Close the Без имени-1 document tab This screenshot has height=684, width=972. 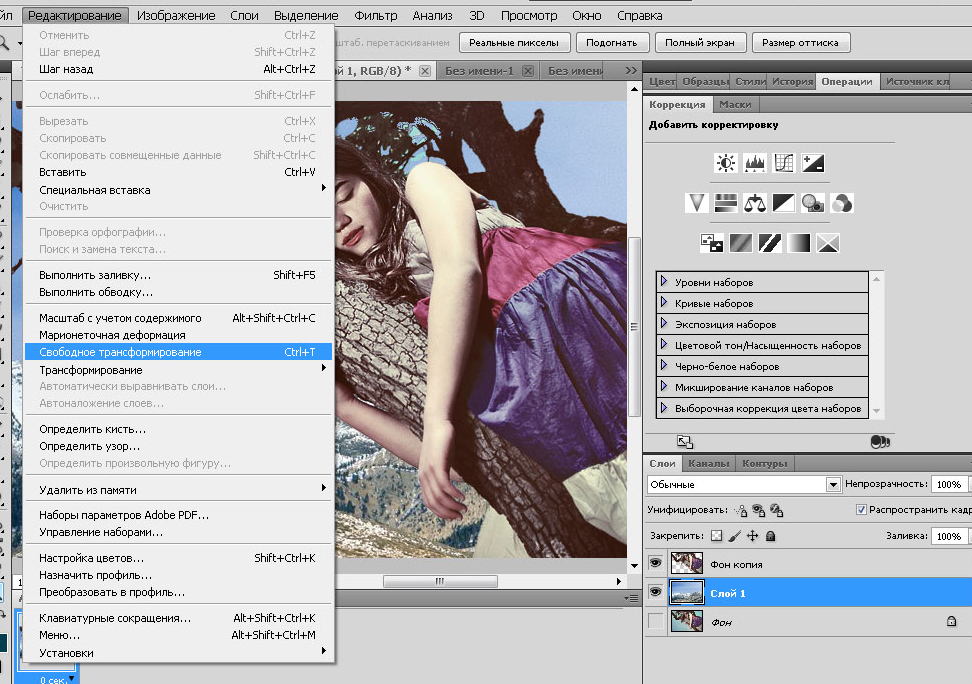point(528,71)
